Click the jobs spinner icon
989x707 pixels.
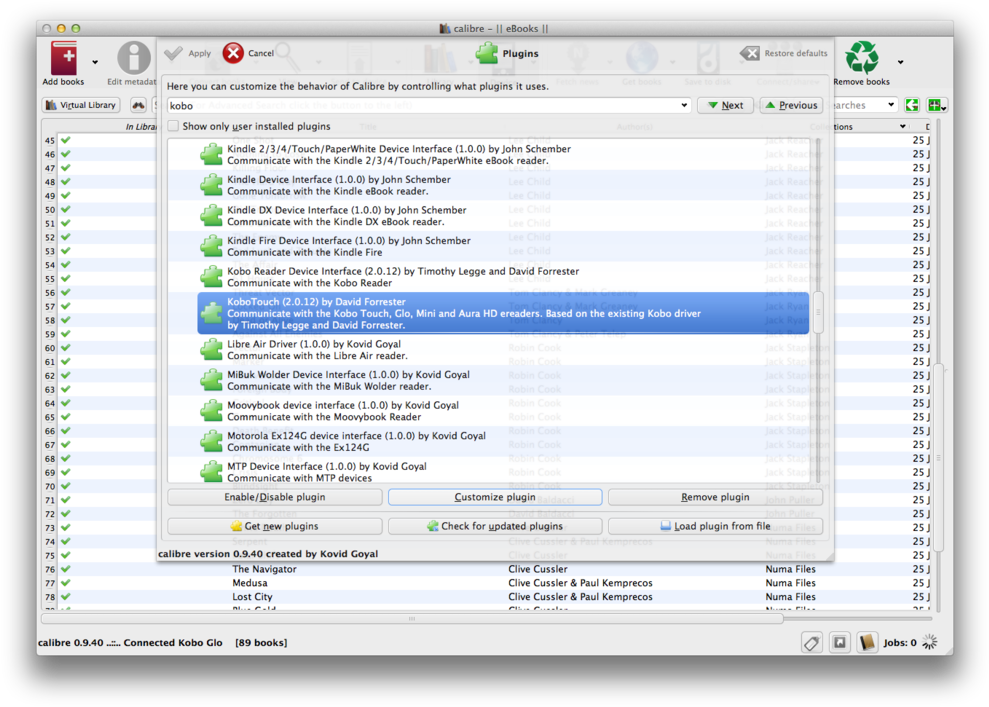pos(930,642)
